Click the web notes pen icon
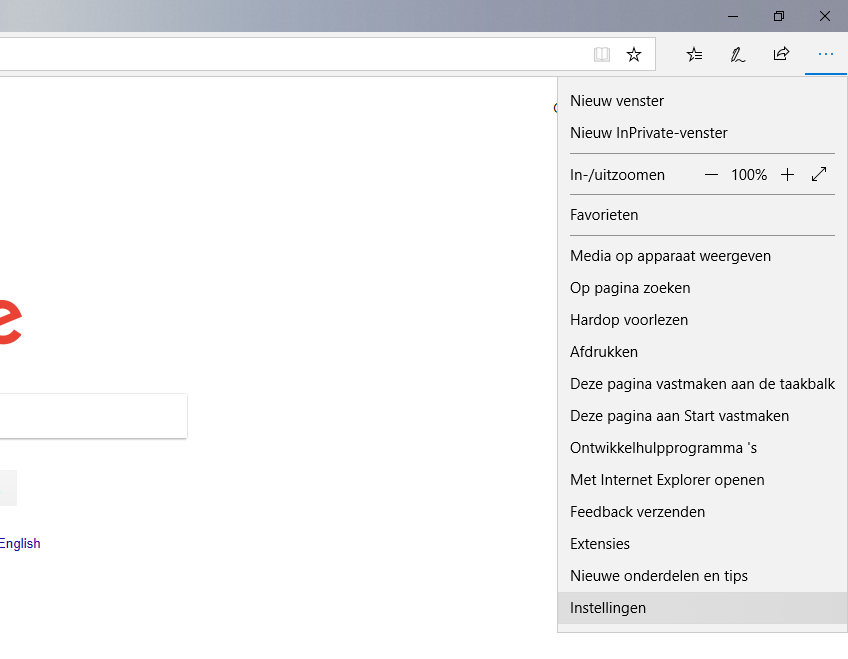 click(738, 54)
